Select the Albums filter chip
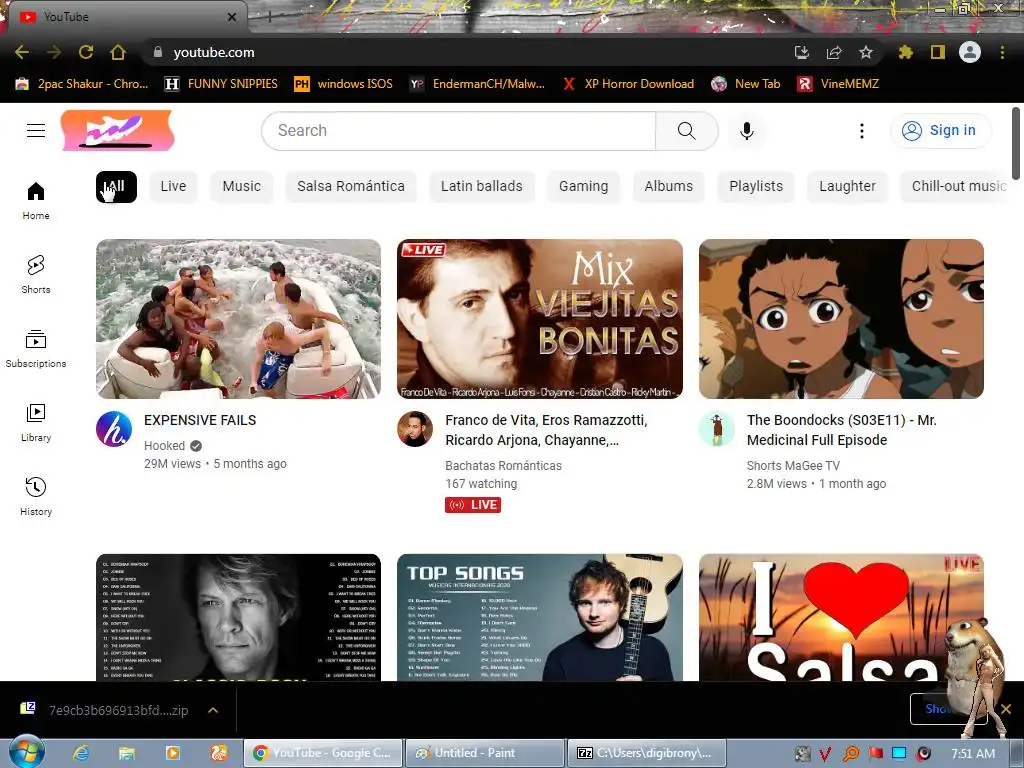 click(669, 187)
